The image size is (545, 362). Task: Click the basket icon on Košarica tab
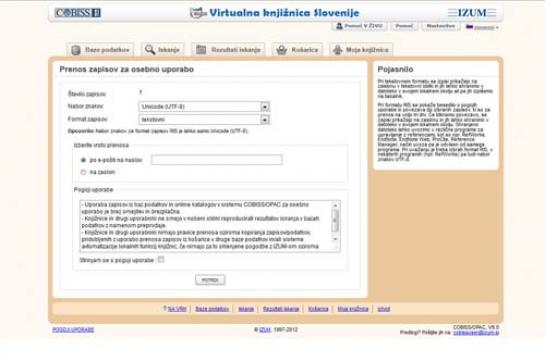coord(282,50)
